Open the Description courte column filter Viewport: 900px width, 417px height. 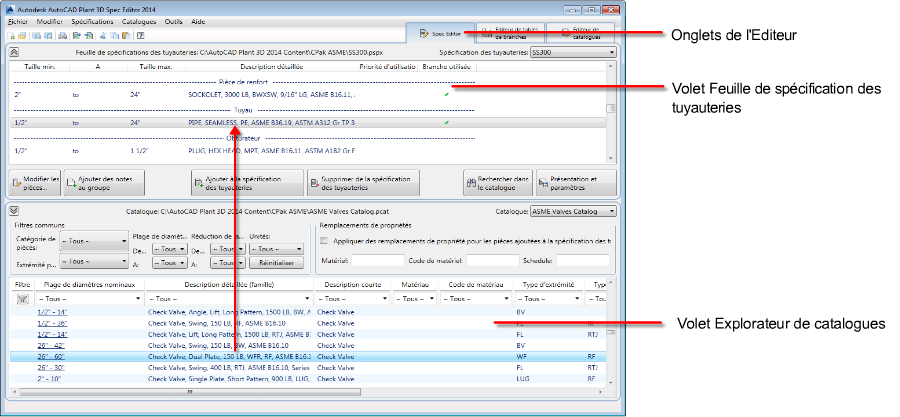(x=352, y=299)
